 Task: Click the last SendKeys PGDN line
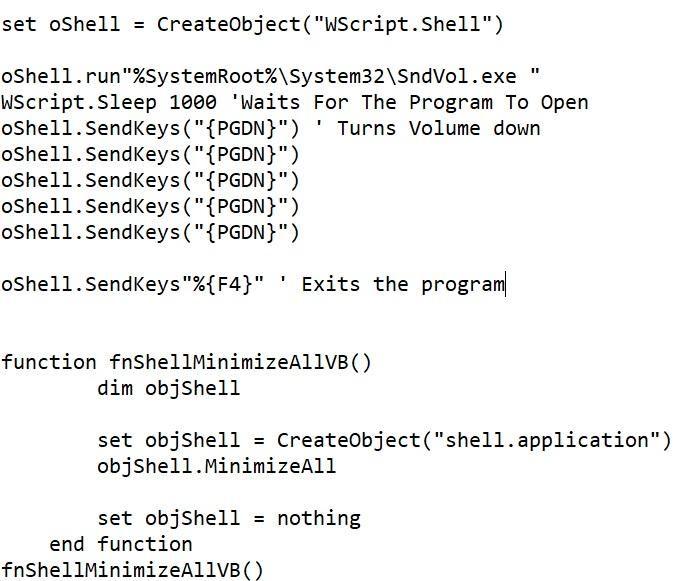(x=150, y=232)
